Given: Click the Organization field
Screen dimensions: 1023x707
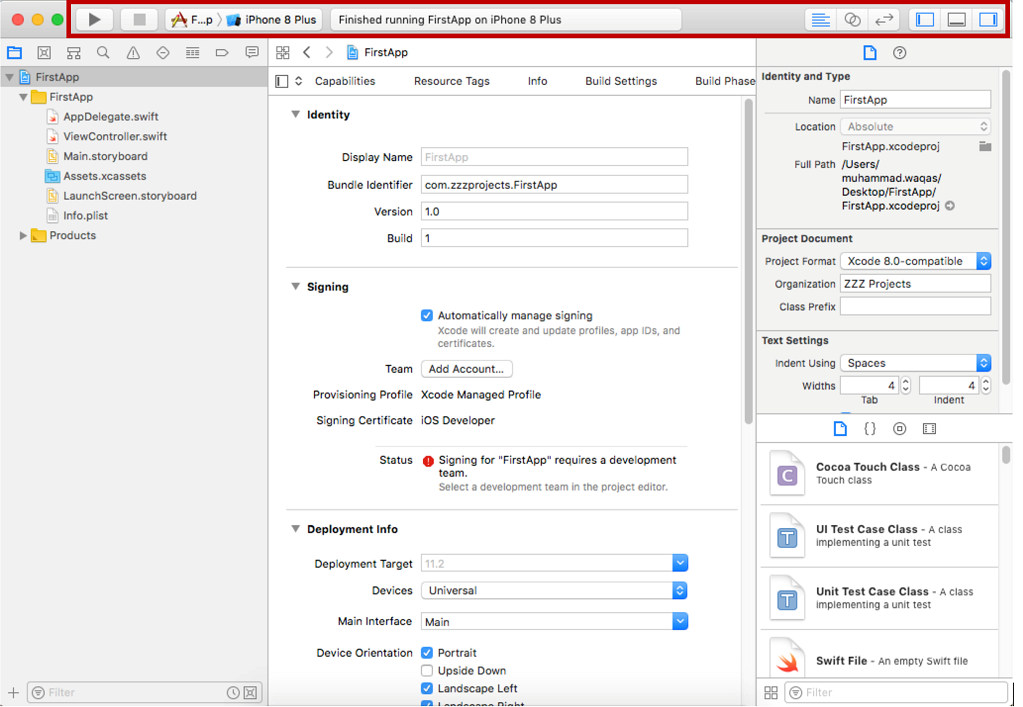Looking at the screenshot, I should 915,284.
